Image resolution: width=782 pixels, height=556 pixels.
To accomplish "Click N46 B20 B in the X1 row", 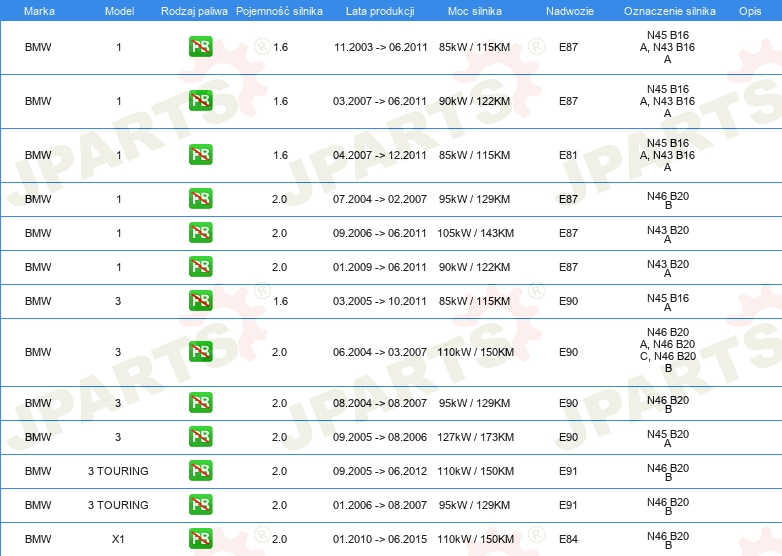I will pyautogui.click(x=668, y=540).
